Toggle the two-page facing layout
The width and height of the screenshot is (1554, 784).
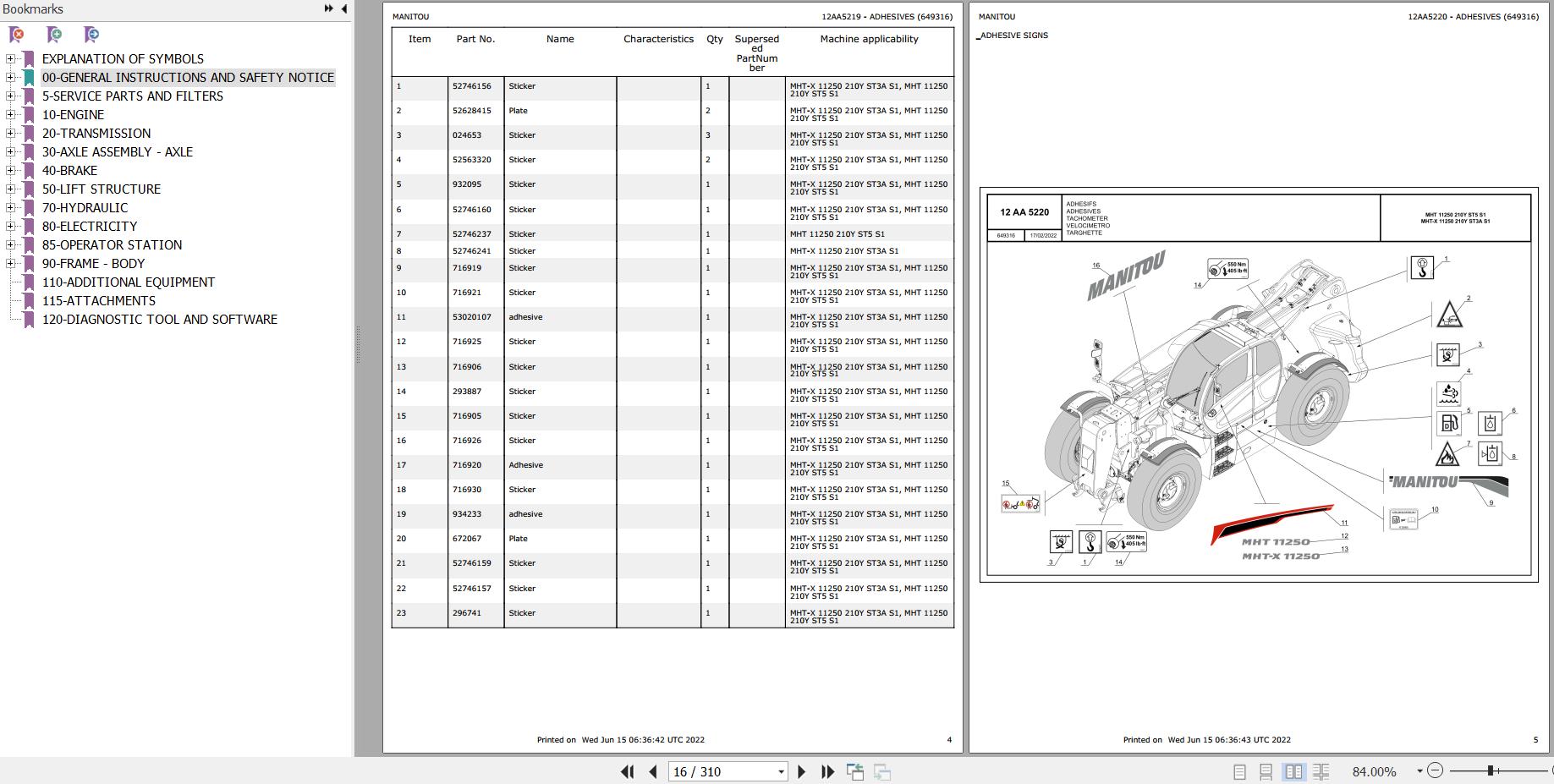click(x=1293, y=771)
